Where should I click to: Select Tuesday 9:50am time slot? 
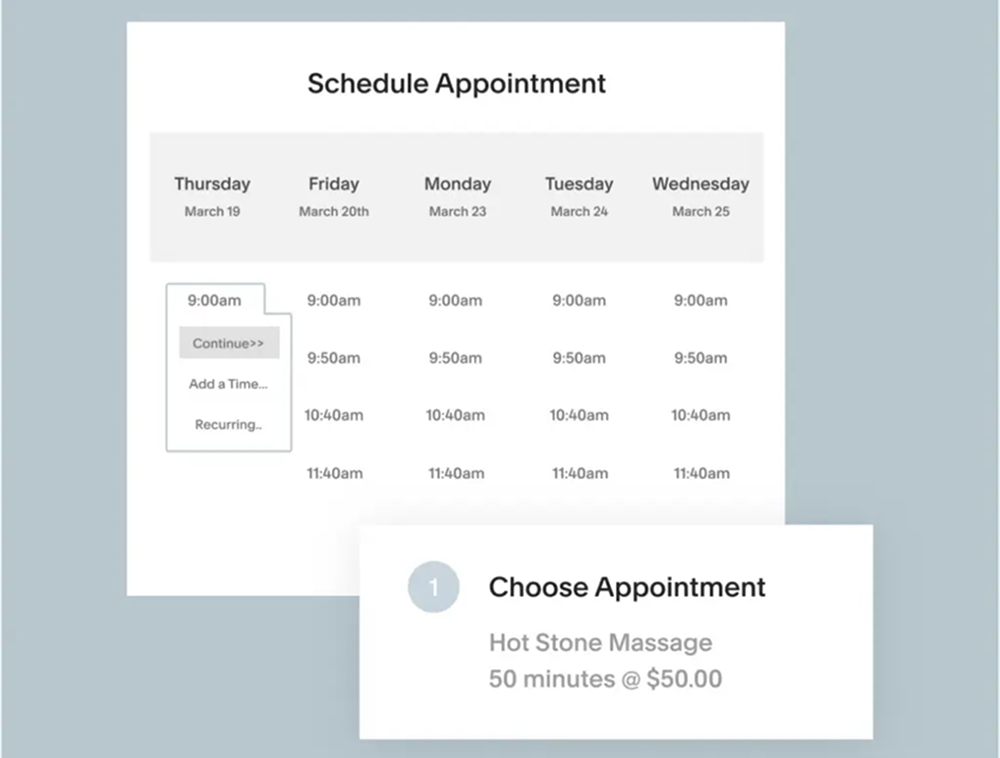tap(579, 358)
